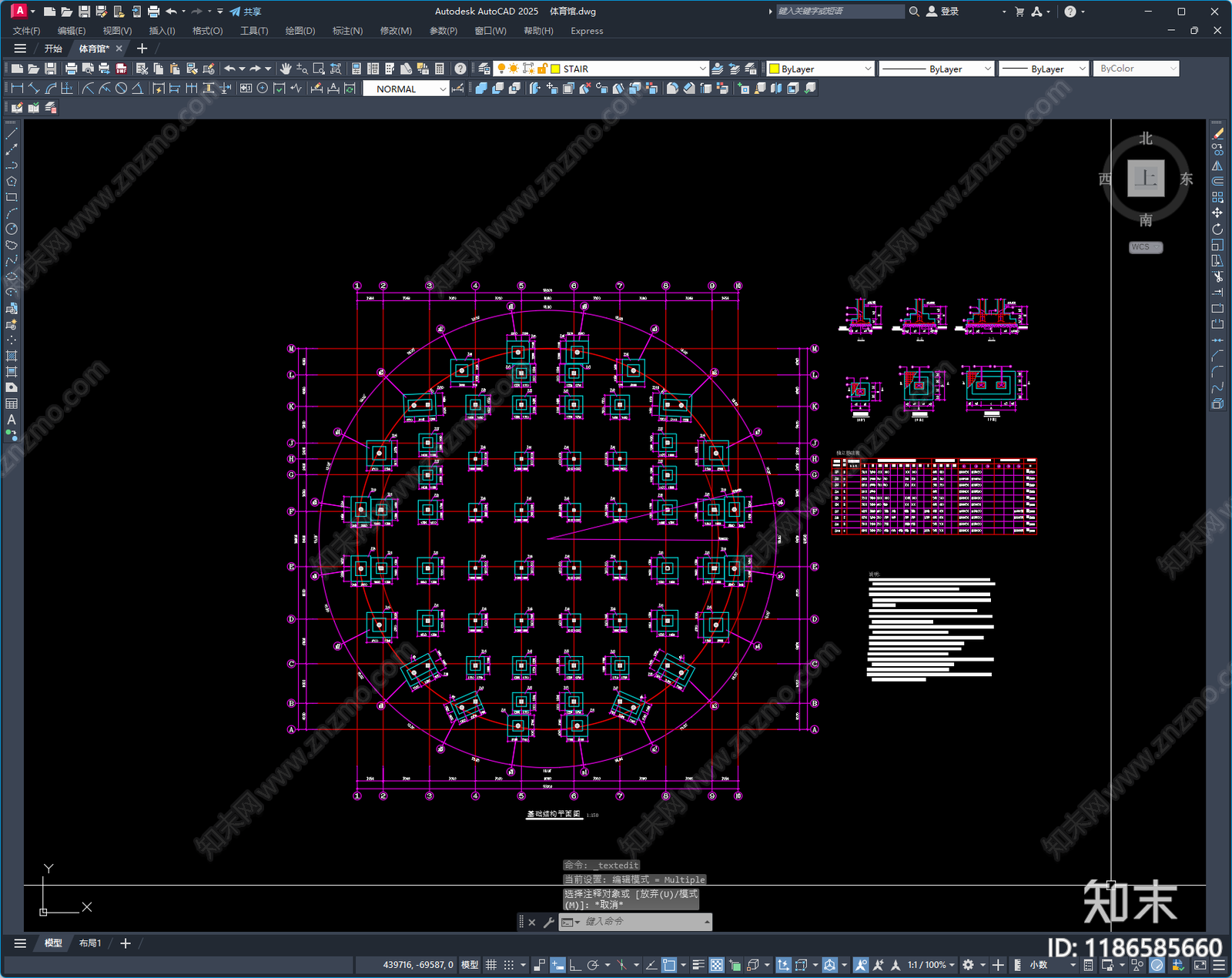Toggle drawing grid display in status bar
This screenshot has height=978, width=1232.
coord(490,965)
